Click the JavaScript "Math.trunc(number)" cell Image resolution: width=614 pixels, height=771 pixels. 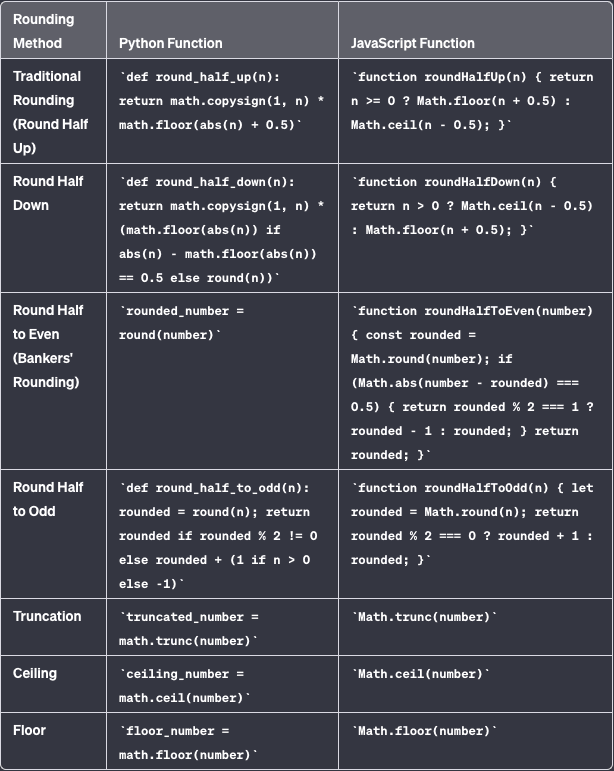point(424,617)
